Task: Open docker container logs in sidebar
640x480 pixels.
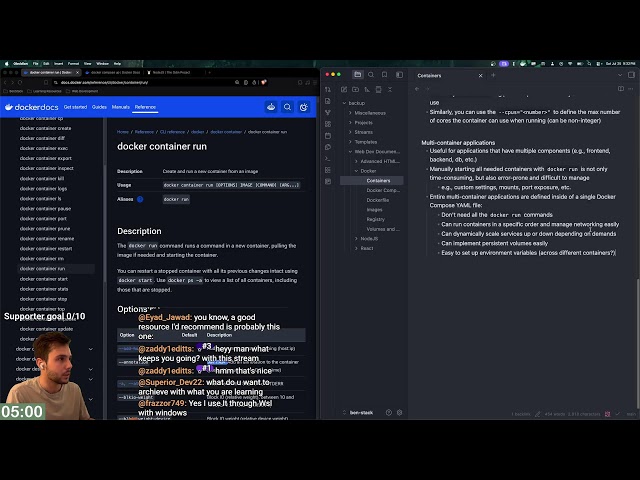Action: [x=43, y=189]
